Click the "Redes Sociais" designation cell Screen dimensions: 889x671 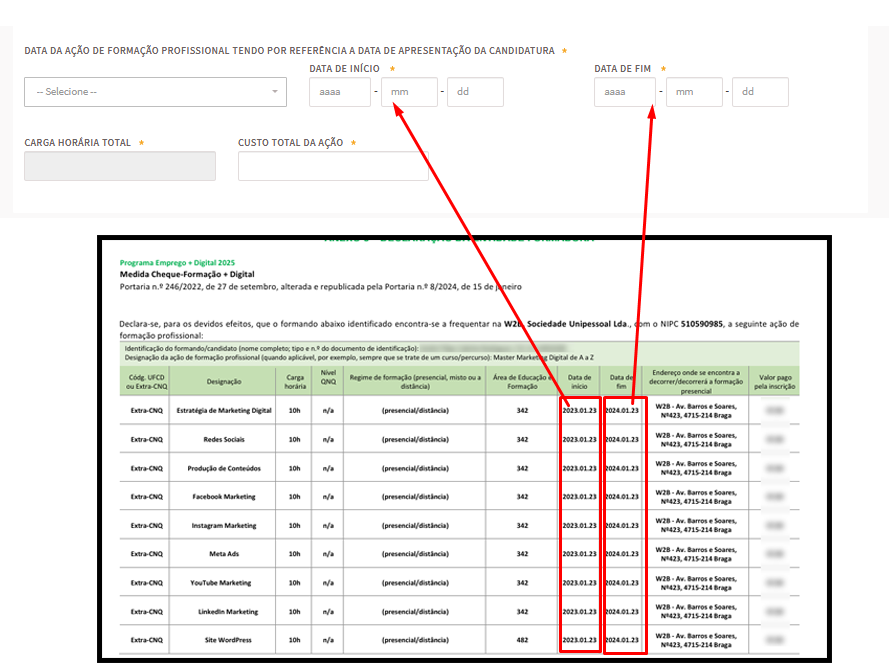(x=224, y=439)
